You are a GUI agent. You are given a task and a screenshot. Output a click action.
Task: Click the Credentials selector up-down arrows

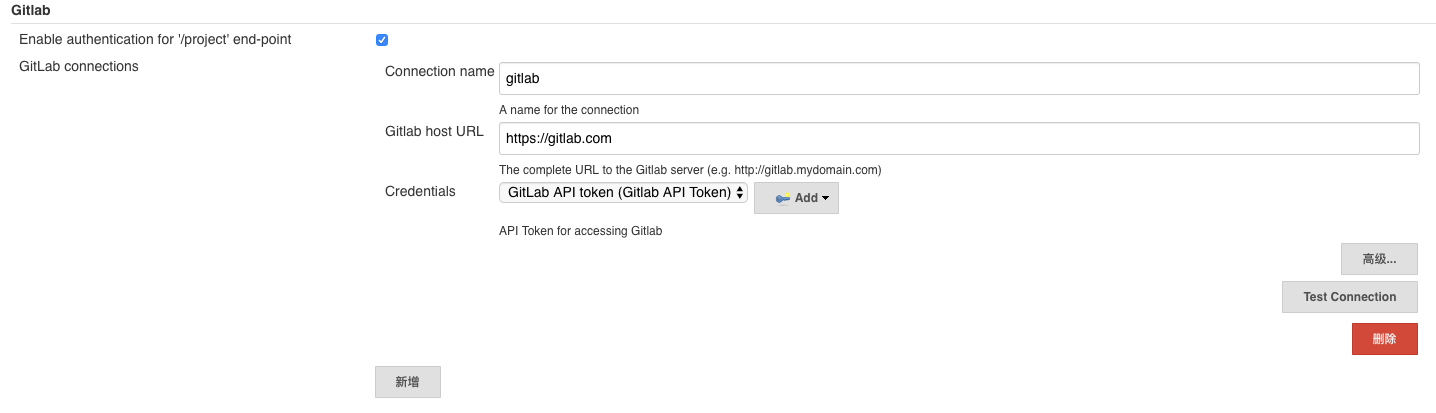click(x=740, y=193)
